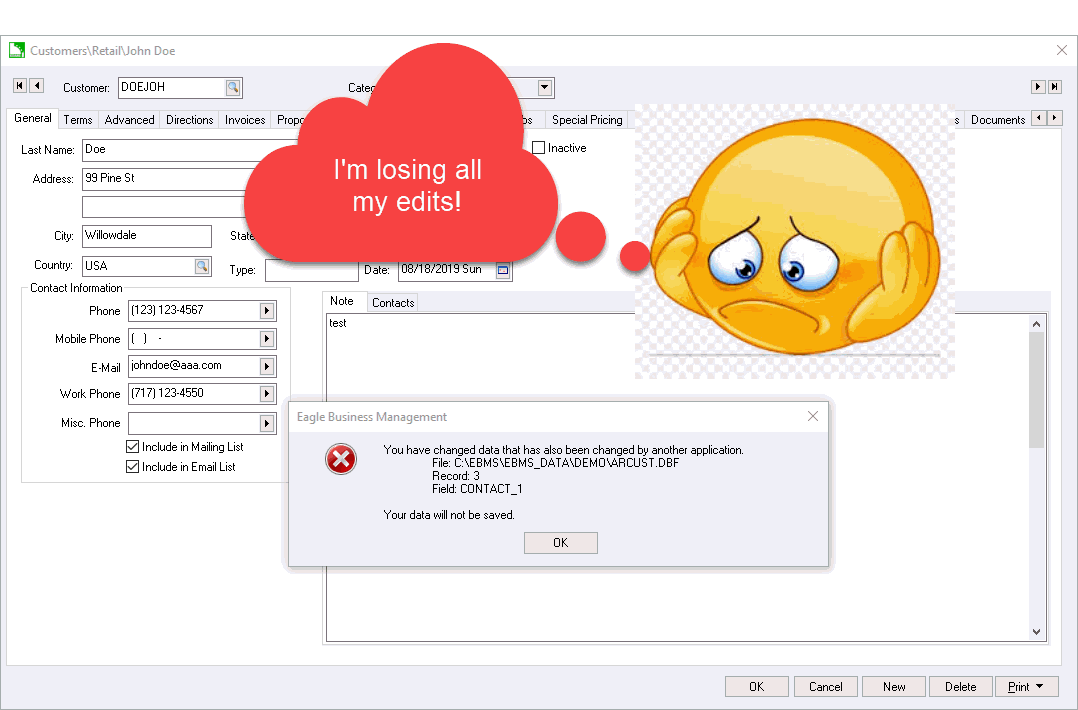Dismiss the error dialog with OK

point(560,543)
